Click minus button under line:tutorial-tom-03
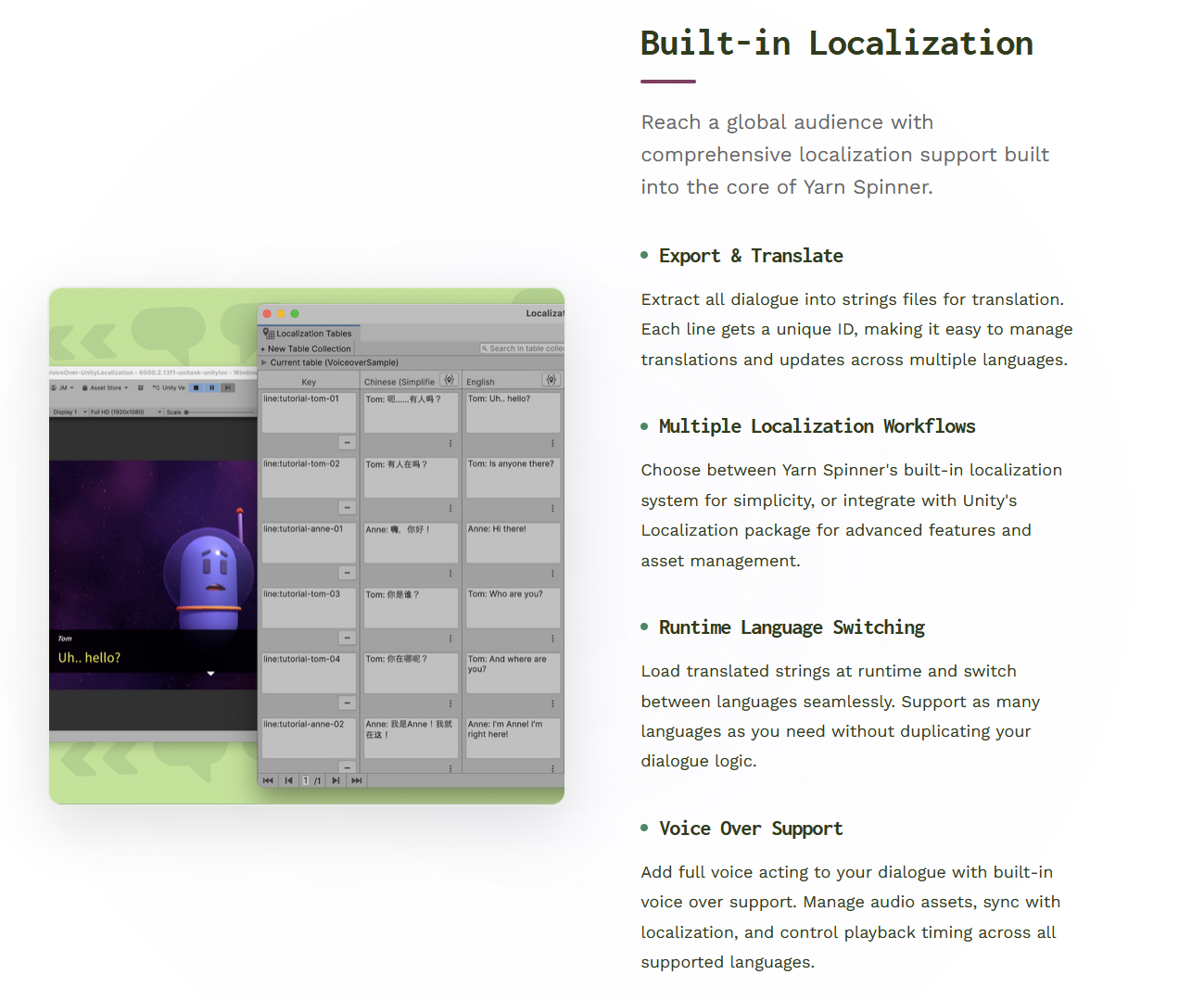1204x1000 pixels. [x=347, y=638]
